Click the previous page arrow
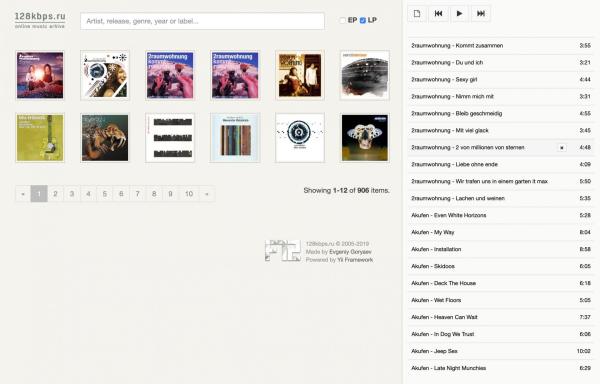 pos(23,194)
